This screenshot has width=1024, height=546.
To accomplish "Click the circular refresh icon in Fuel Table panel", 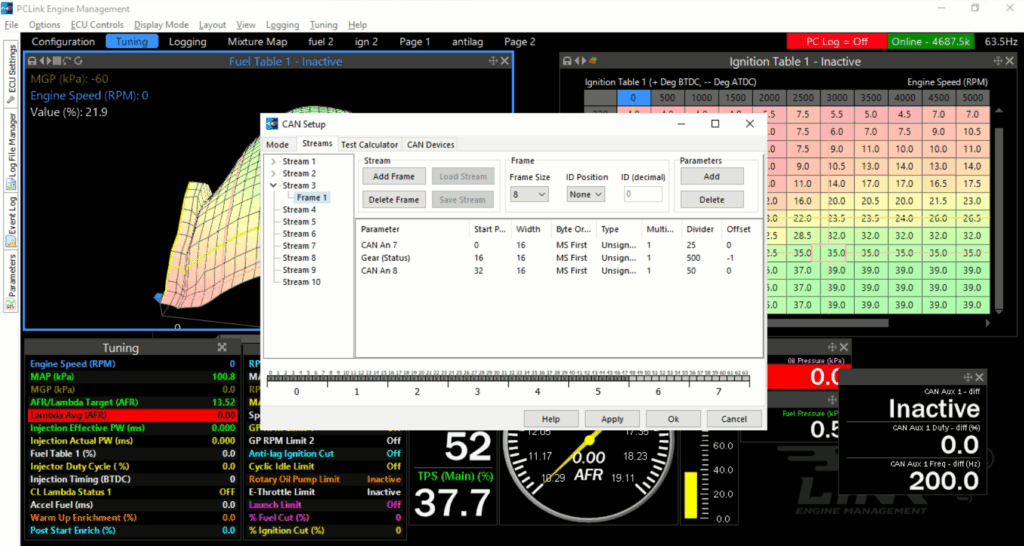I will click(78, 61).
